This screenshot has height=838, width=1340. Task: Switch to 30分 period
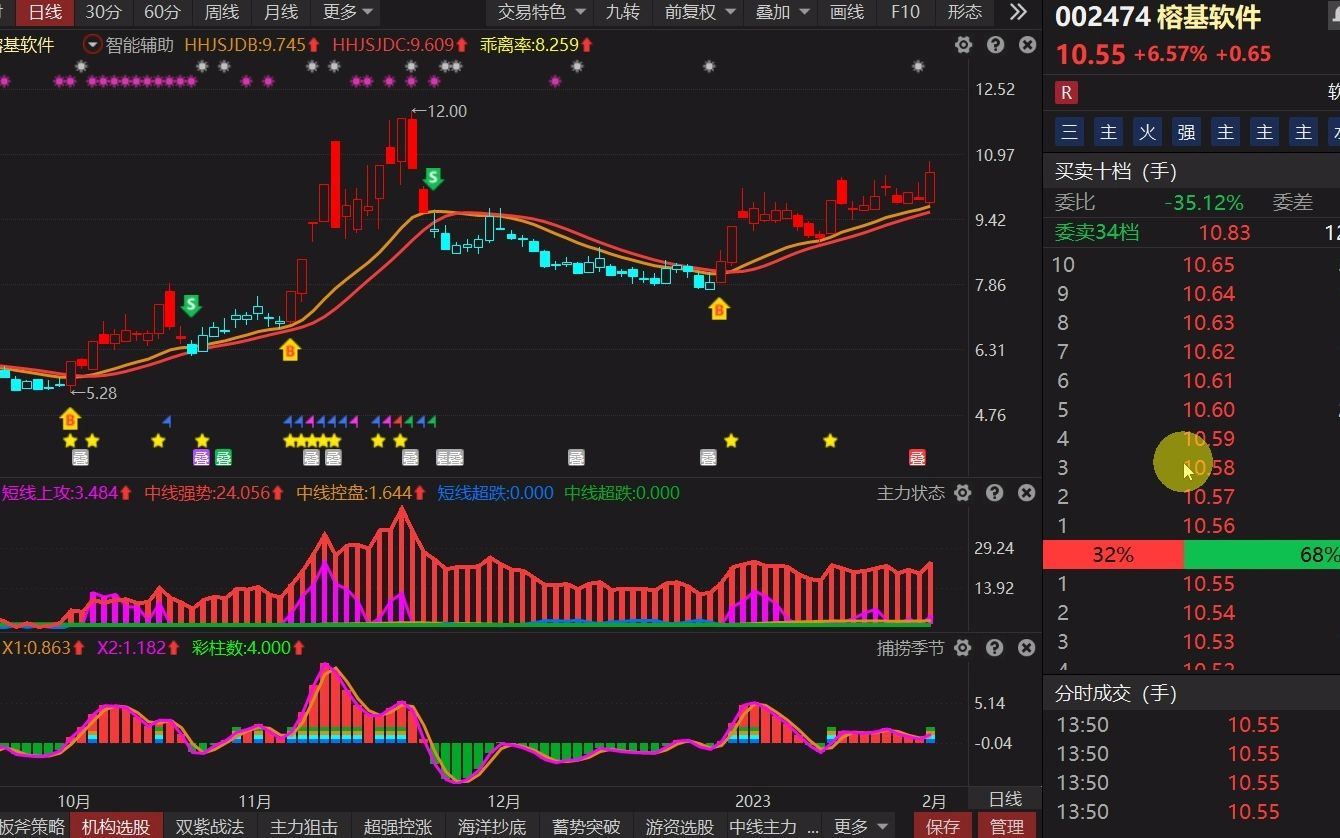[x=103, y=12]
